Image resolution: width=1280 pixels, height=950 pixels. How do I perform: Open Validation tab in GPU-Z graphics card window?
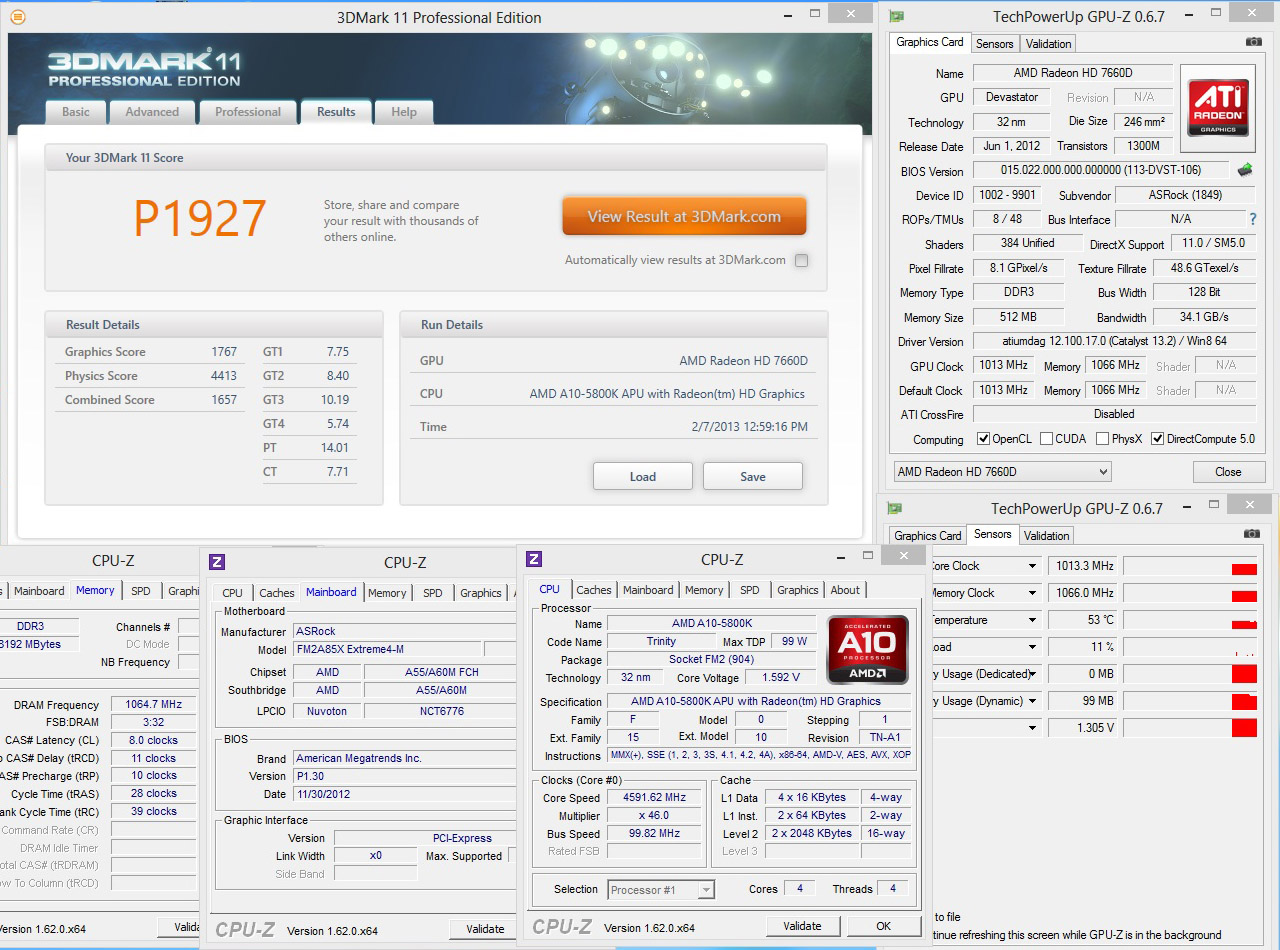[x=1049, y=44]
